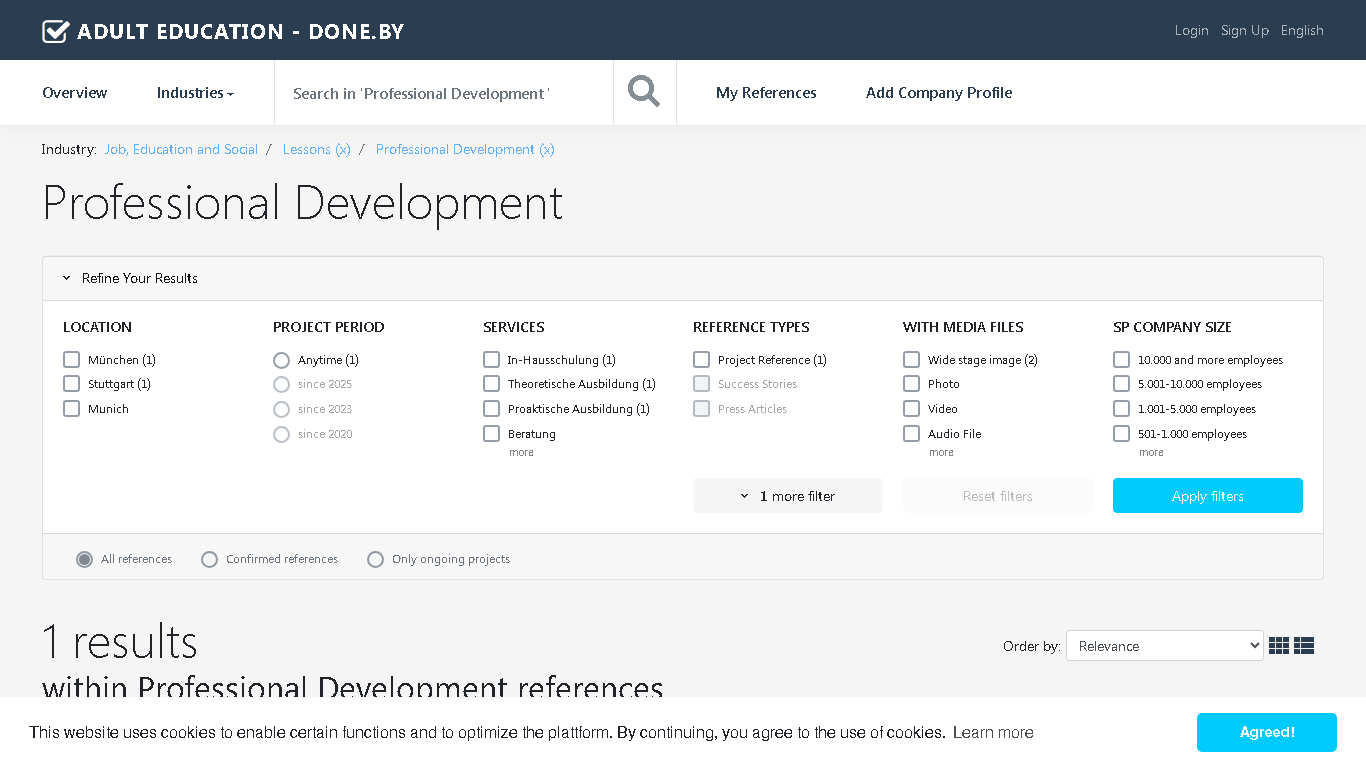Open Add Company Profile in the navigation
The width and height of the screenshot is (1366, 768).
coord(939,92)
